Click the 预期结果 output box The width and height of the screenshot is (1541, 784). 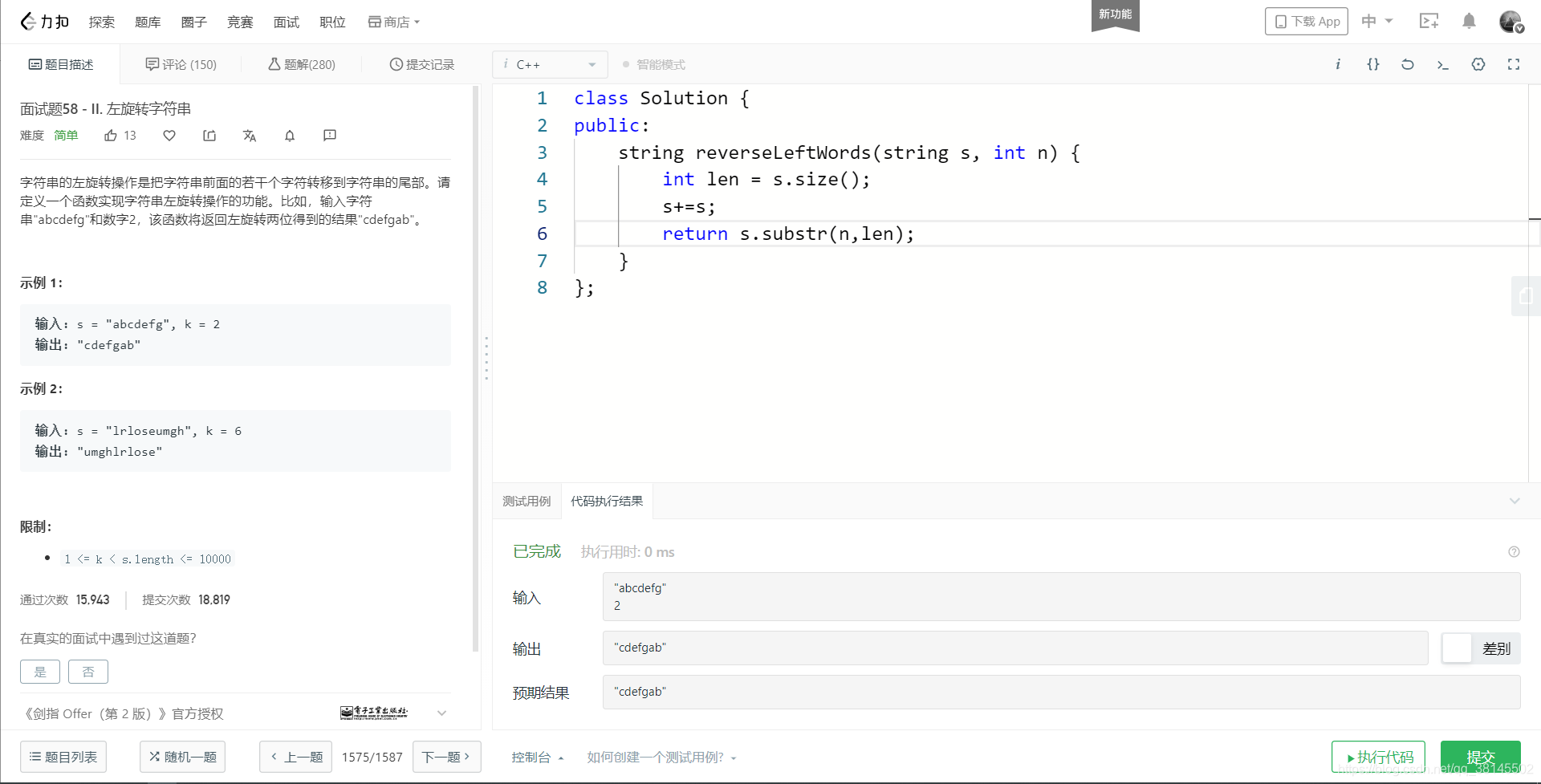[x=1061, y=692]
